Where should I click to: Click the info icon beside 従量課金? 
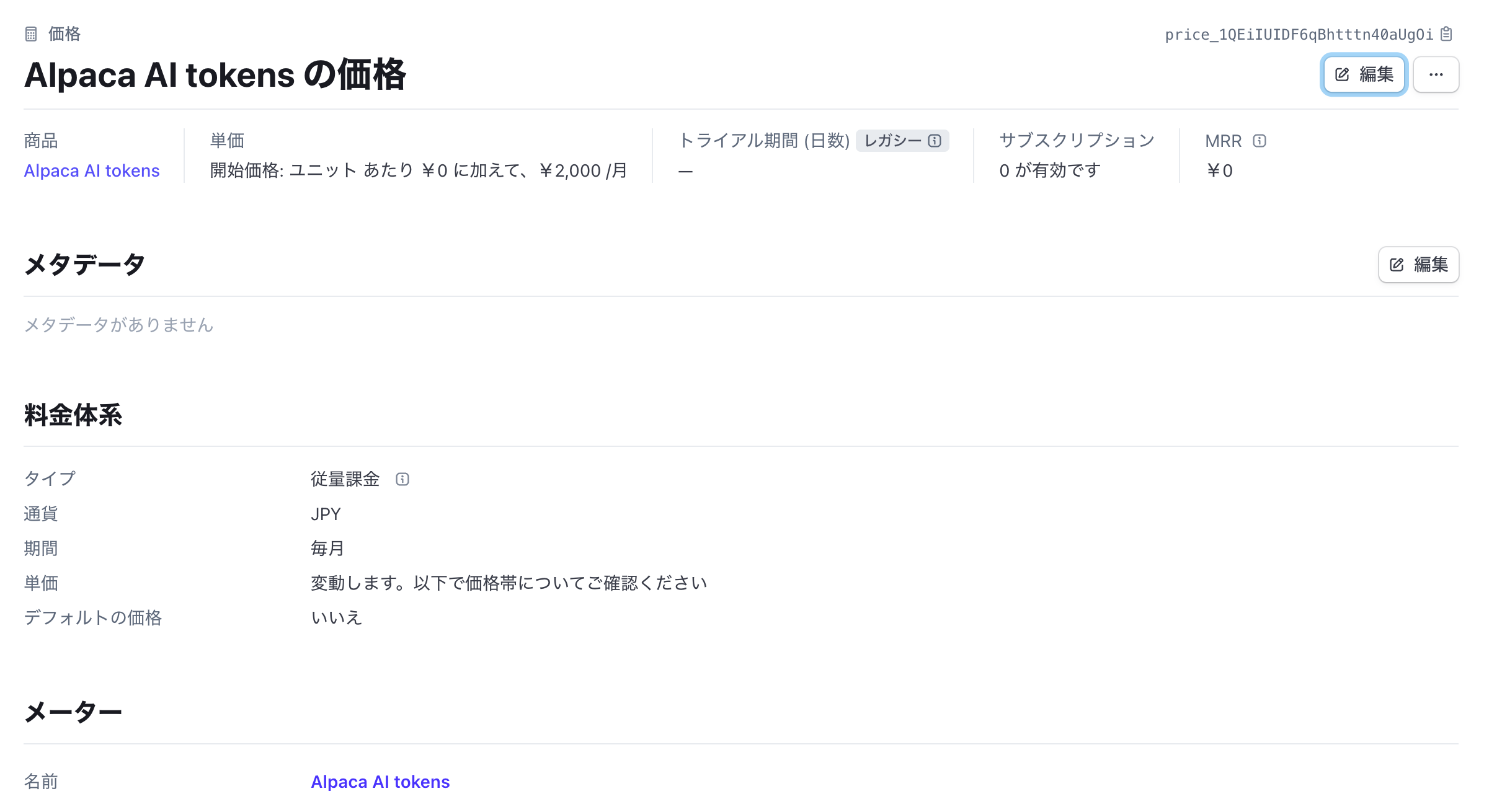tap(403, 479)
